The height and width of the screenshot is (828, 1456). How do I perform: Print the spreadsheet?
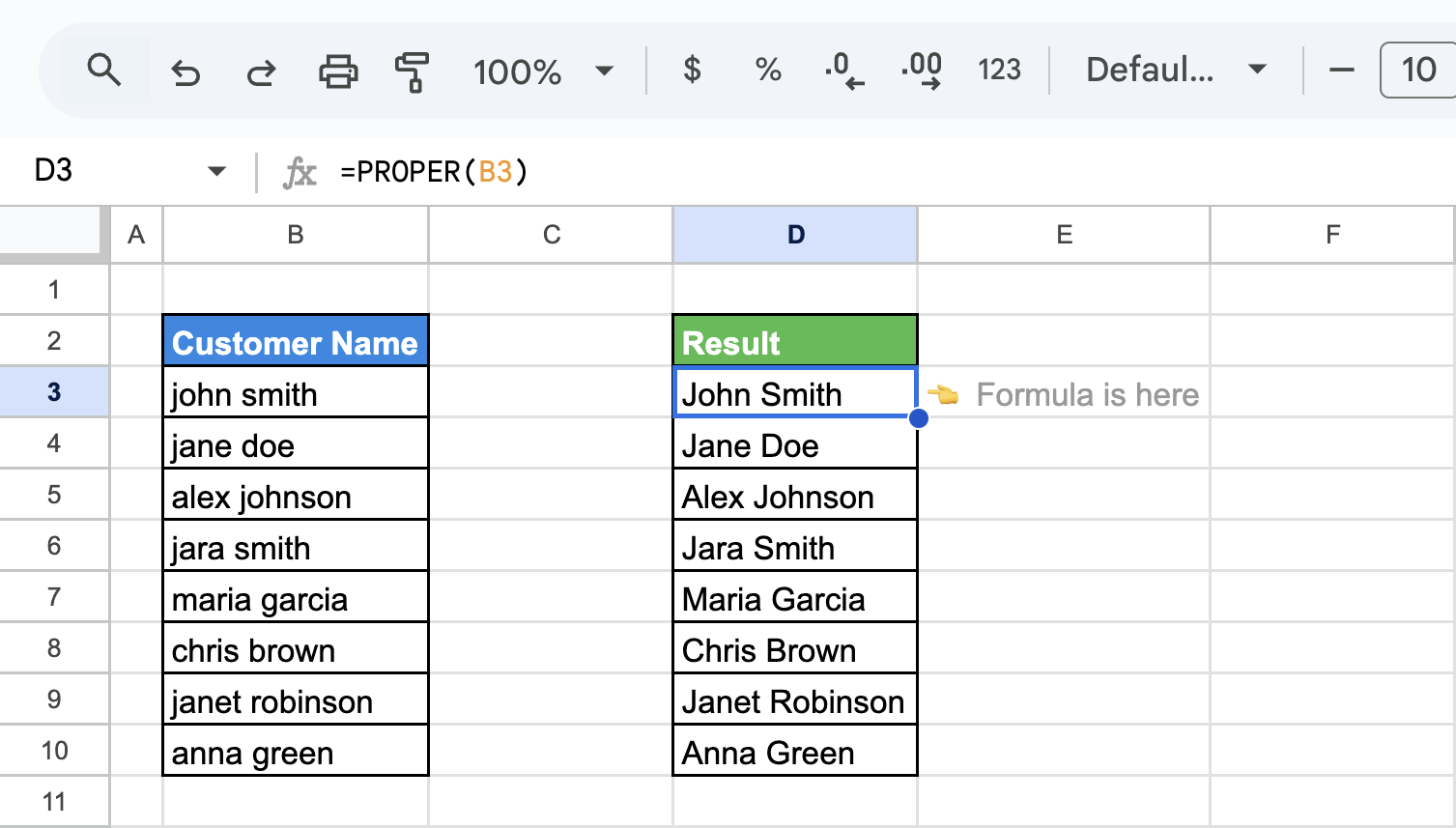(x=338, y=71)
